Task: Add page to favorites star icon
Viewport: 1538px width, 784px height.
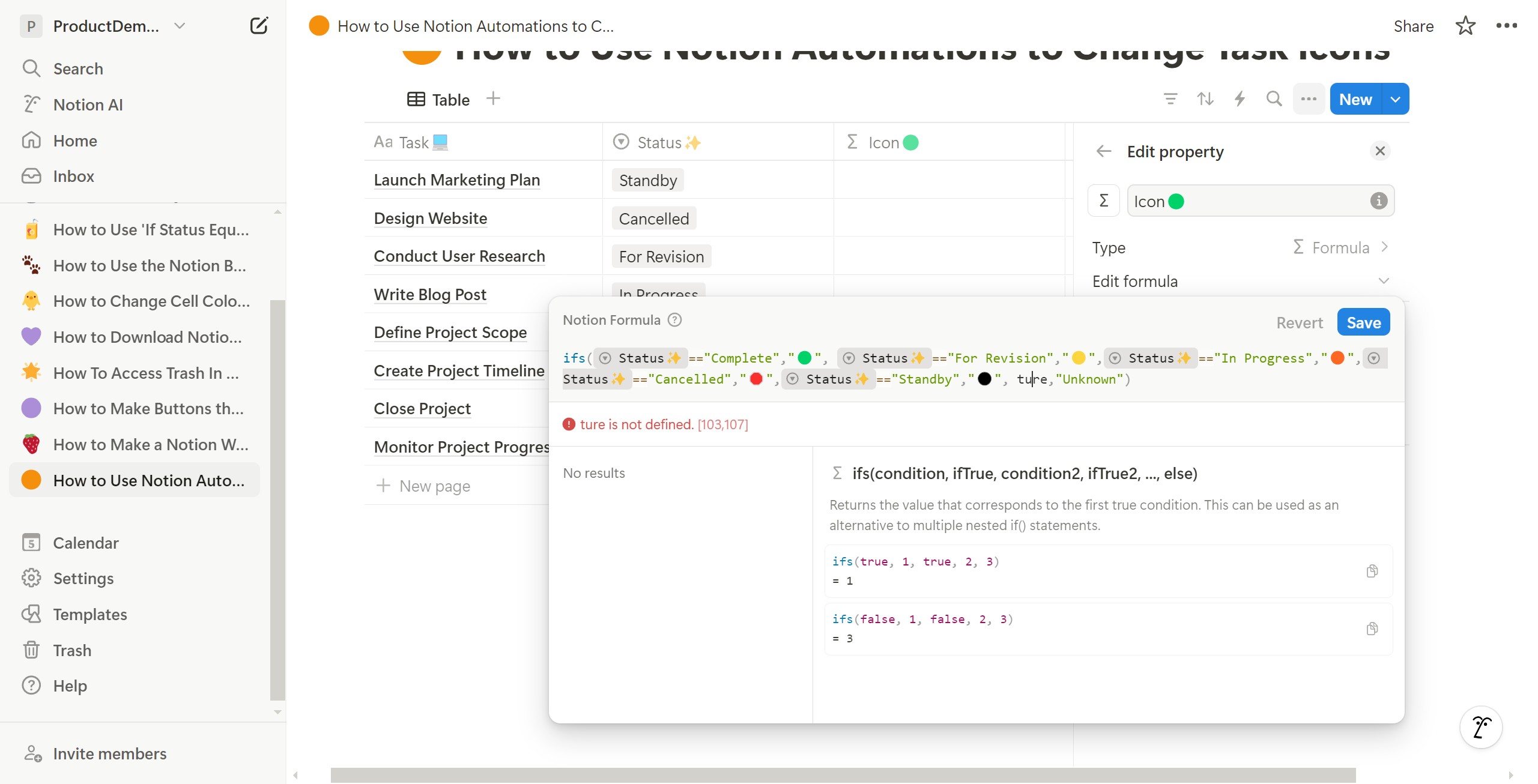Action: tap(1465, 26)
